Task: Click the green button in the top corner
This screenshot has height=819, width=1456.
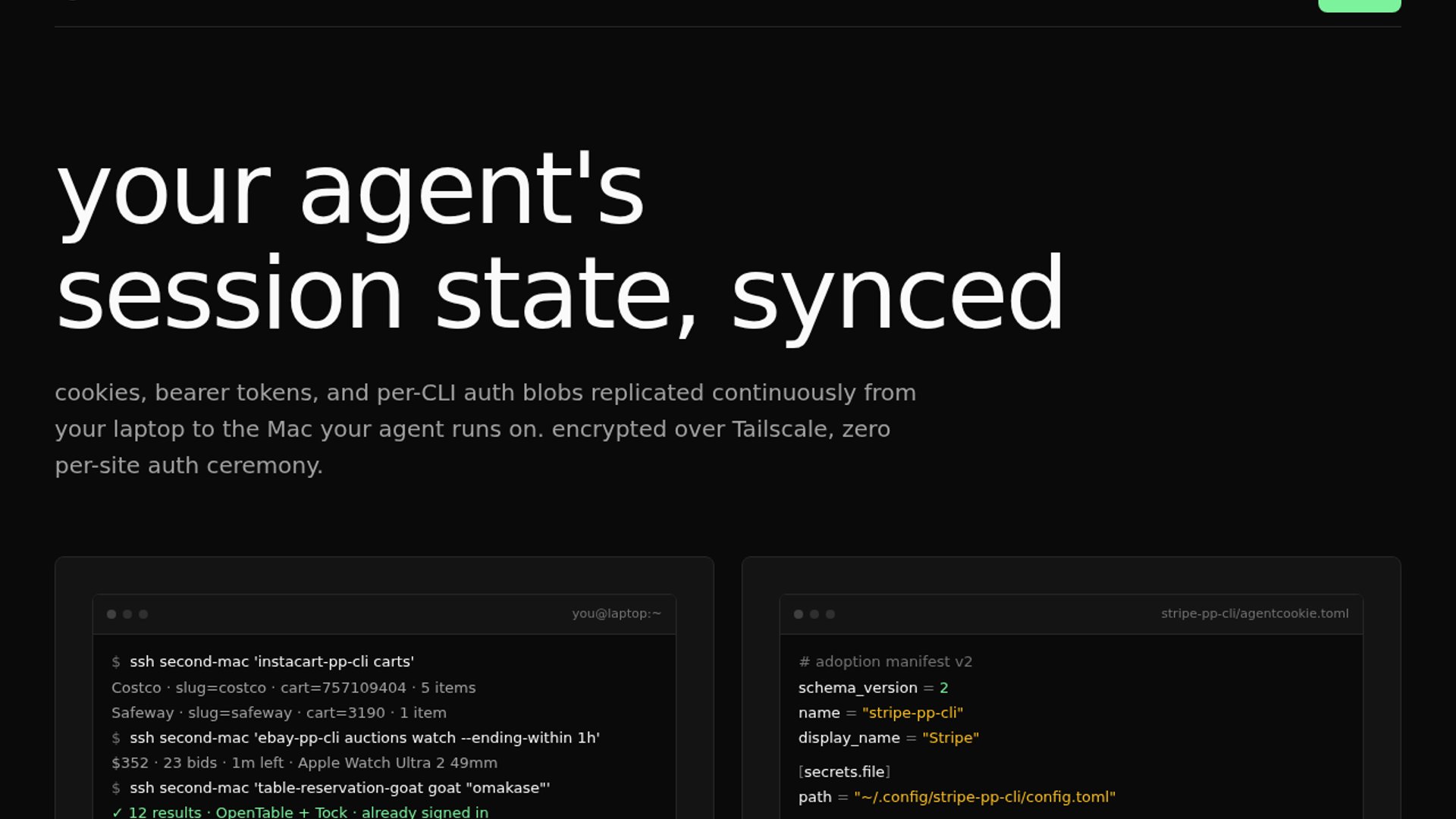Action: tap(1359, 5)
